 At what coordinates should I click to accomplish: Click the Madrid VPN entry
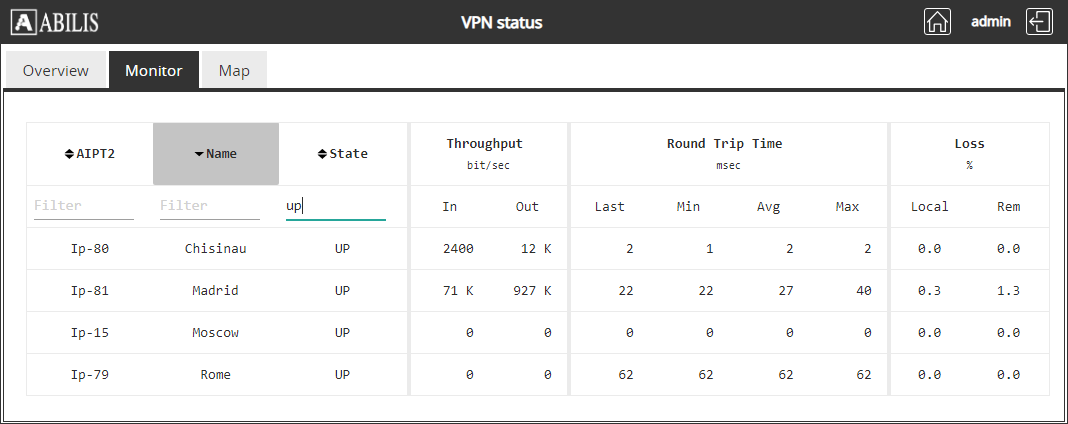[x=215, y=291]
